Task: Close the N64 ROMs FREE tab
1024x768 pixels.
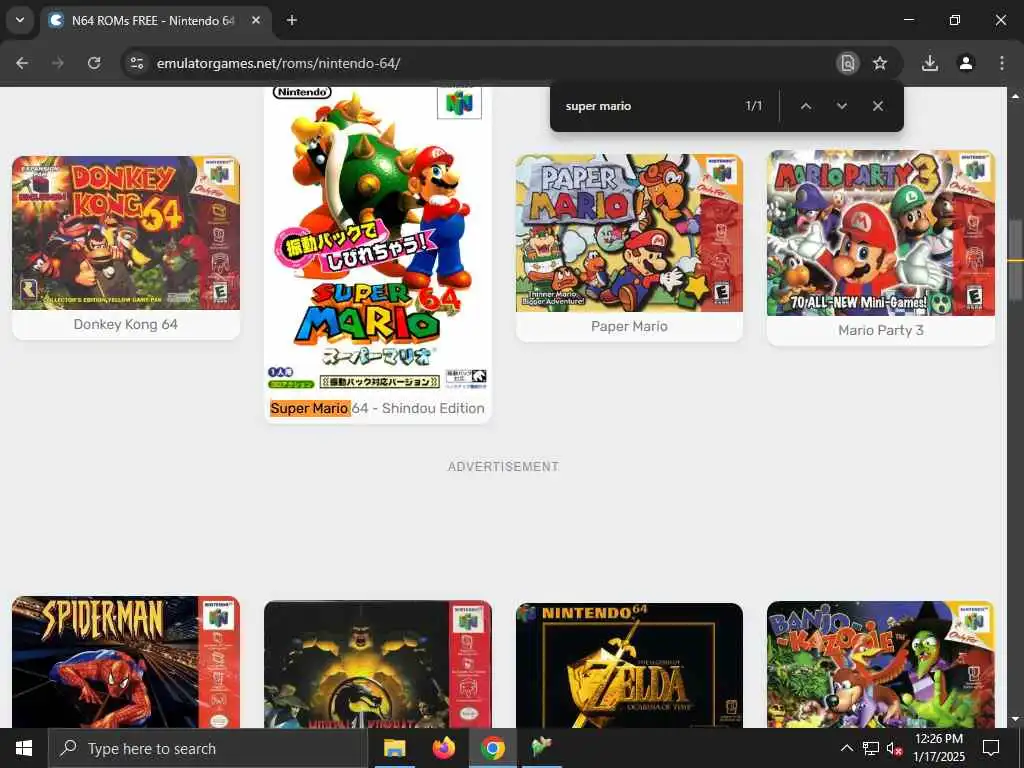Action: pyautogui.click(x=256, y=20)
